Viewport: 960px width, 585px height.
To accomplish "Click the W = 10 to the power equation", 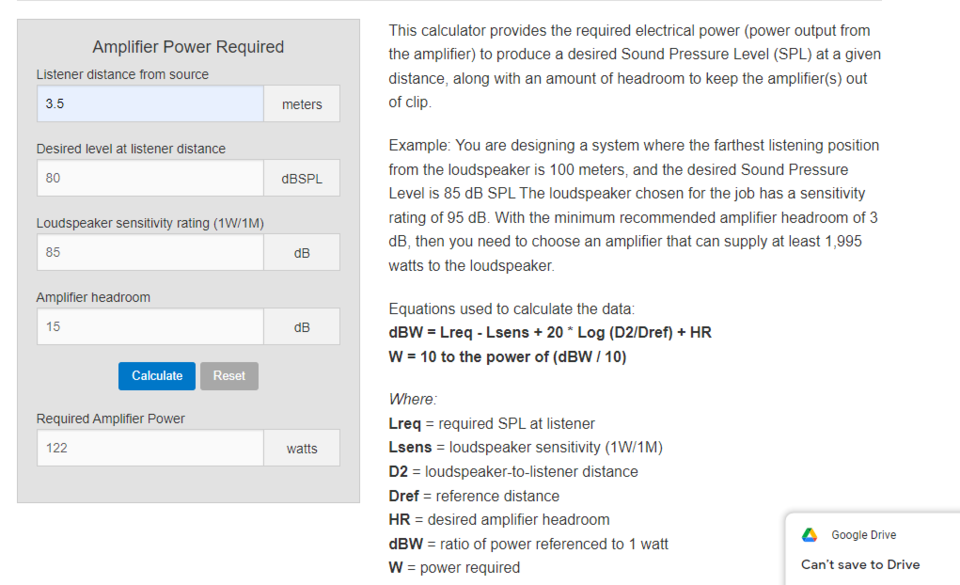I will (508, 357).
